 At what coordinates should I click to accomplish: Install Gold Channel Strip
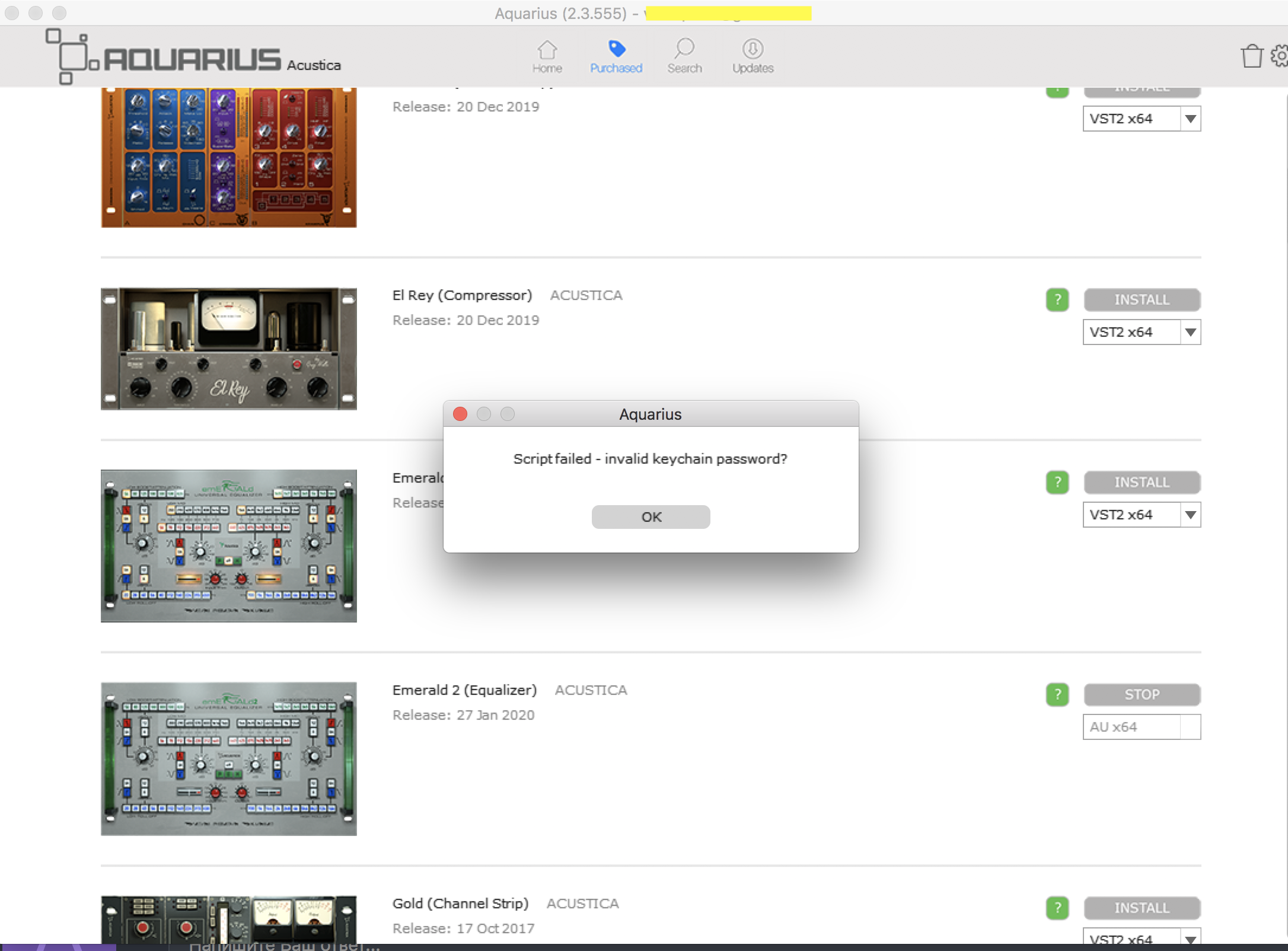(1142, 908)
